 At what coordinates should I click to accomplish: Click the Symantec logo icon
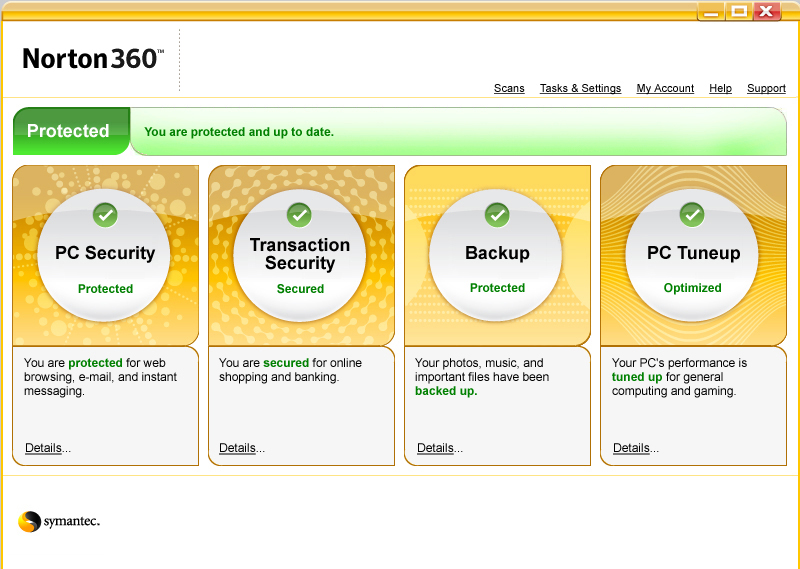pyautogui.click(x=29, y=521)
